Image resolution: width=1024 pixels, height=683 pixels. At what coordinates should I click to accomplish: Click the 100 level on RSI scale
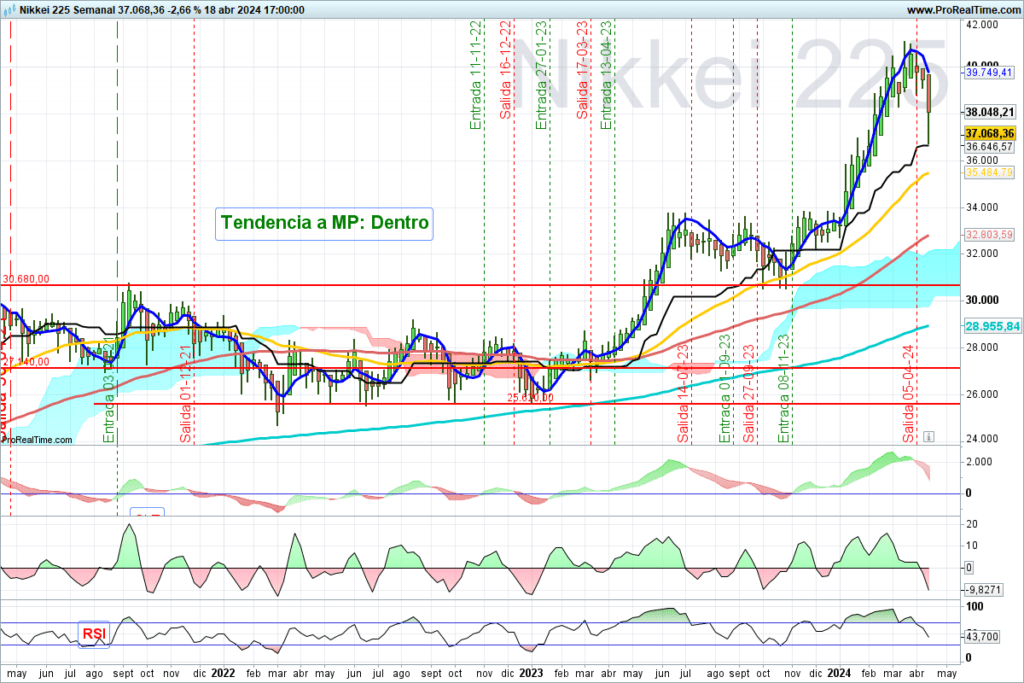(974, 607)
